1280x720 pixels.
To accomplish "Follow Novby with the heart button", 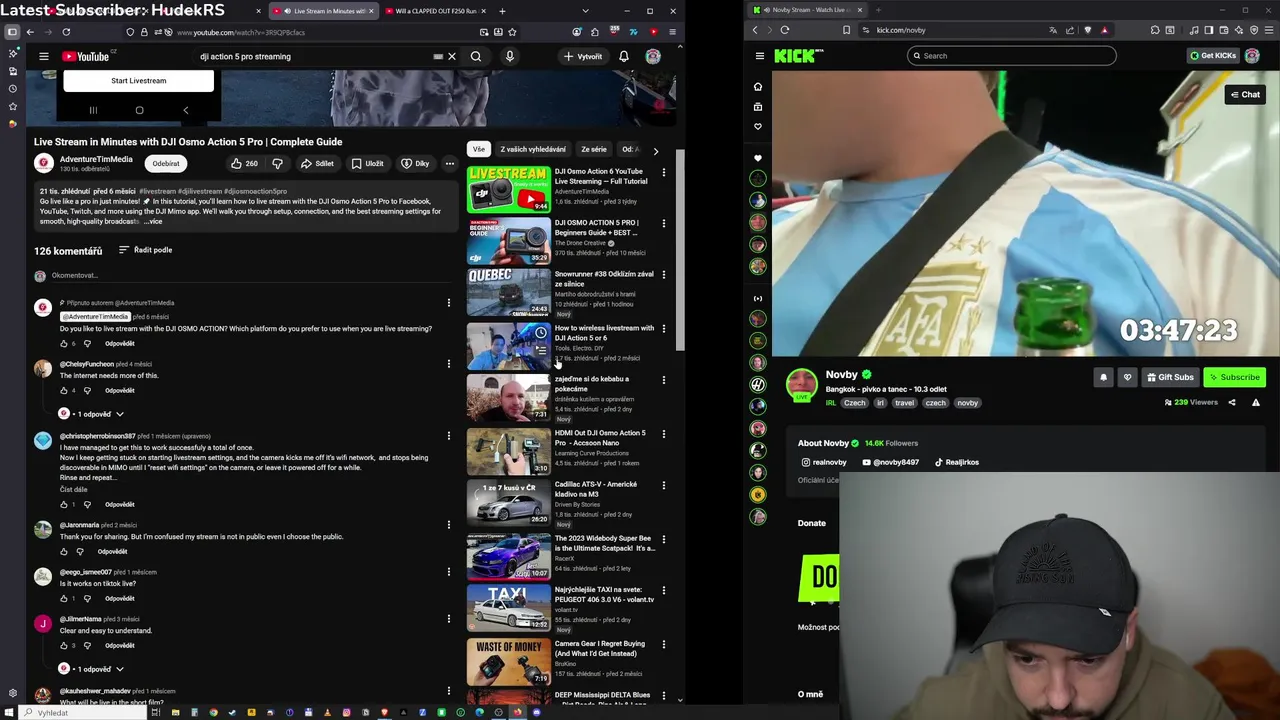I will click(1127, 377).
